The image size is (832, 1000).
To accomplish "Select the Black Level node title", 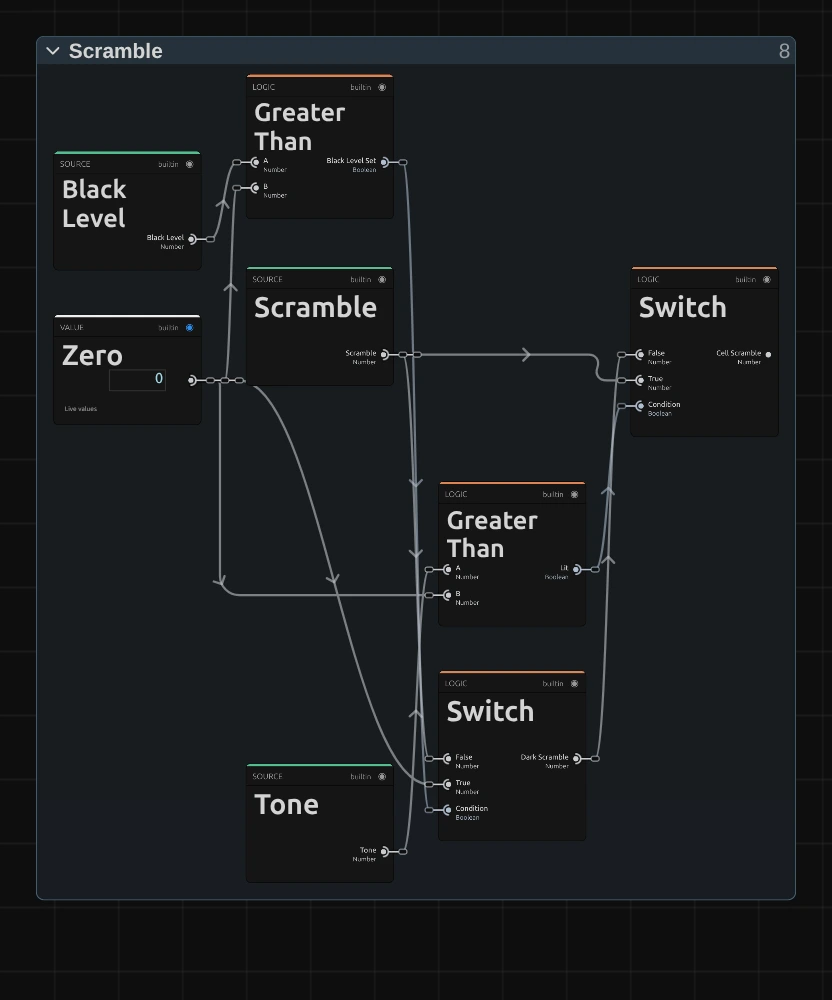I will (94, 203).
